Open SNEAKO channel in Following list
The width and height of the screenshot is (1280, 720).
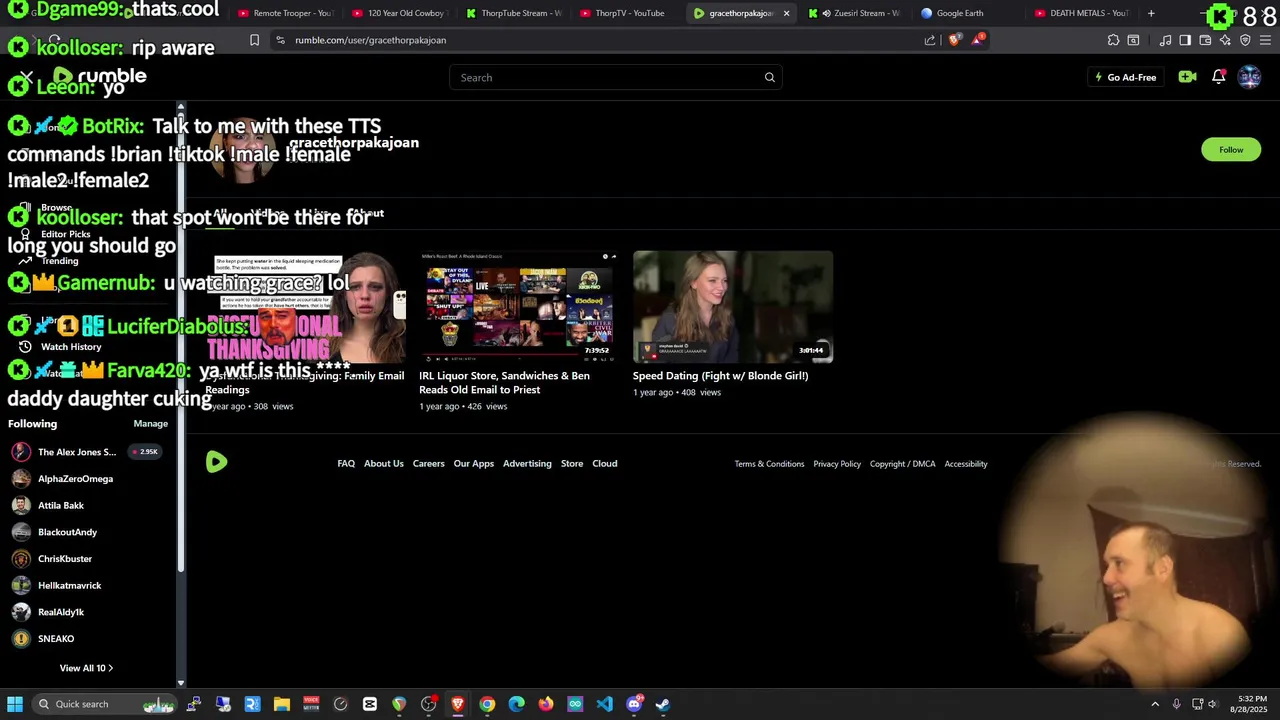click(x=56, y=639)
